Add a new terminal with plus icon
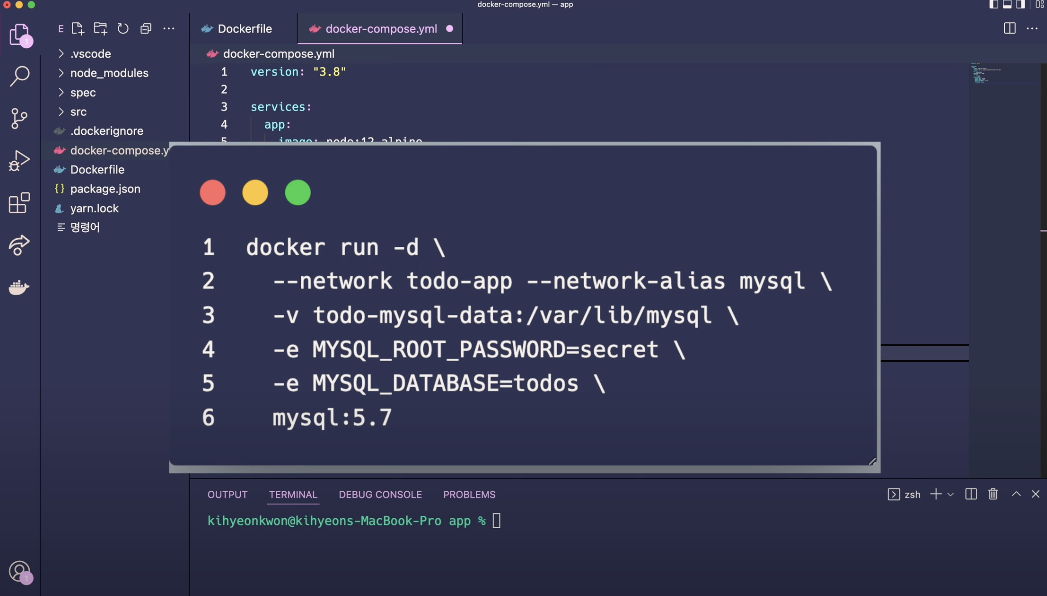 pos(935,494)
